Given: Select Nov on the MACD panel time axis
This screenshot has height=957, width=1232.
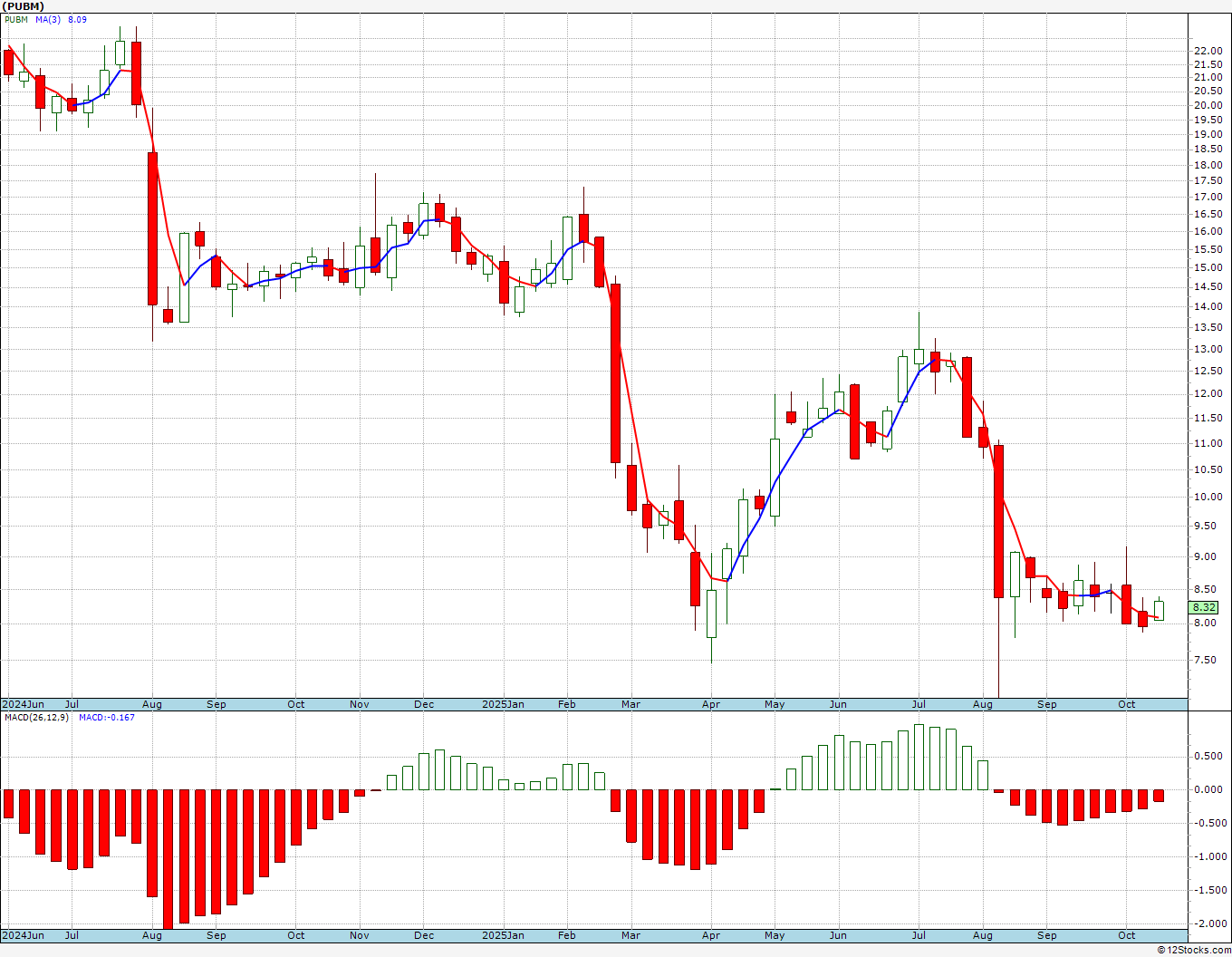Looking at the screenshot, I should (360, 935).
